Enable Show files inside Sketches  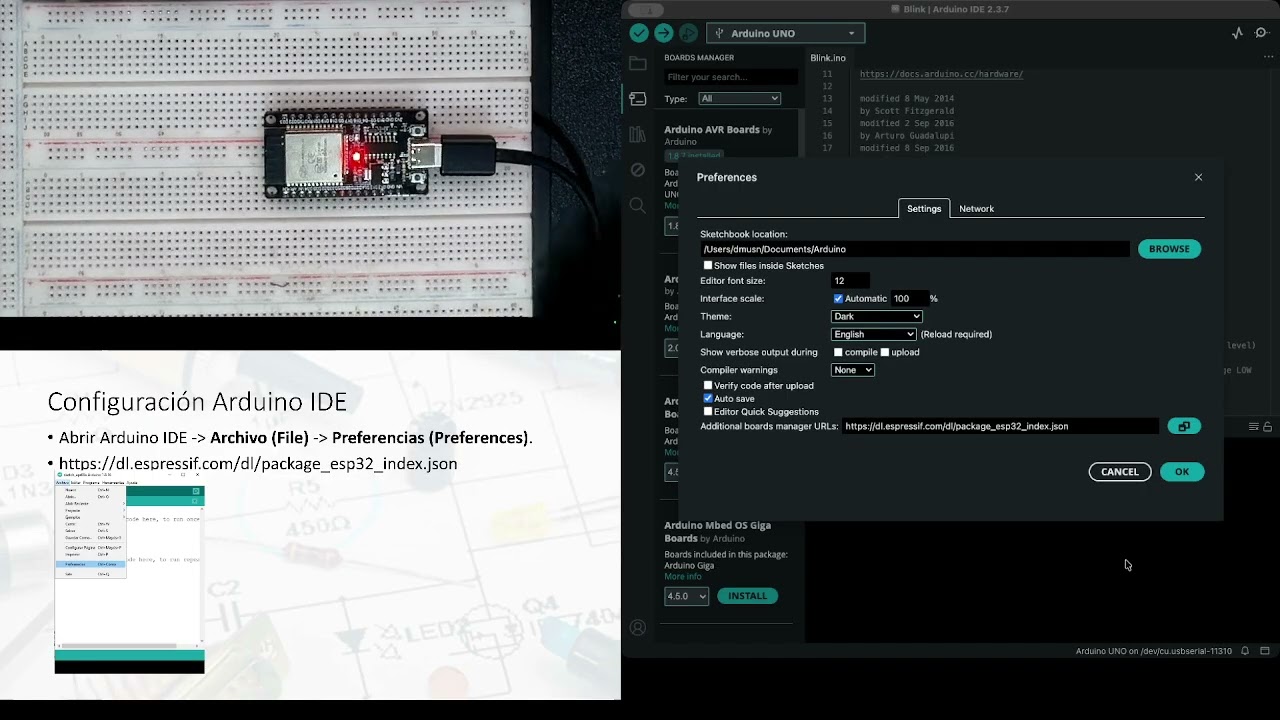pos(708,266)
